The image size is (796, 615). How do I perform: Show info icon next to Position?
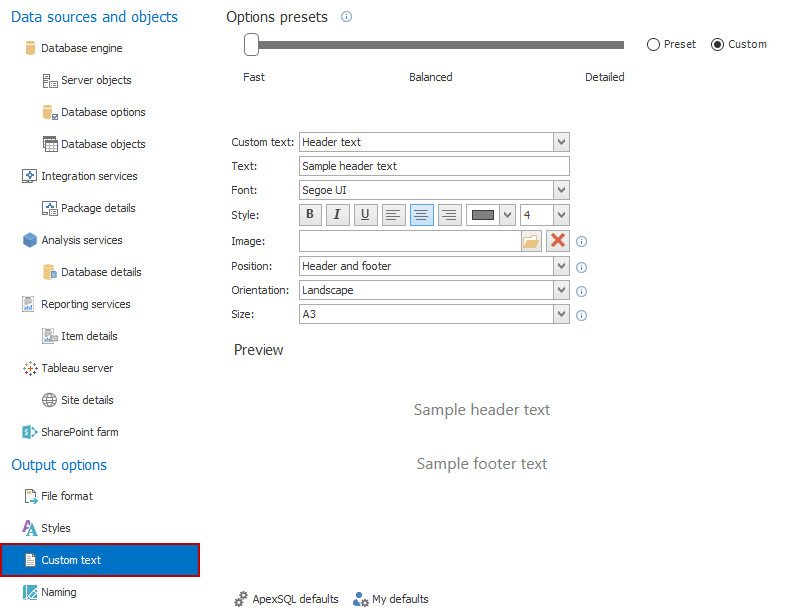582,267
